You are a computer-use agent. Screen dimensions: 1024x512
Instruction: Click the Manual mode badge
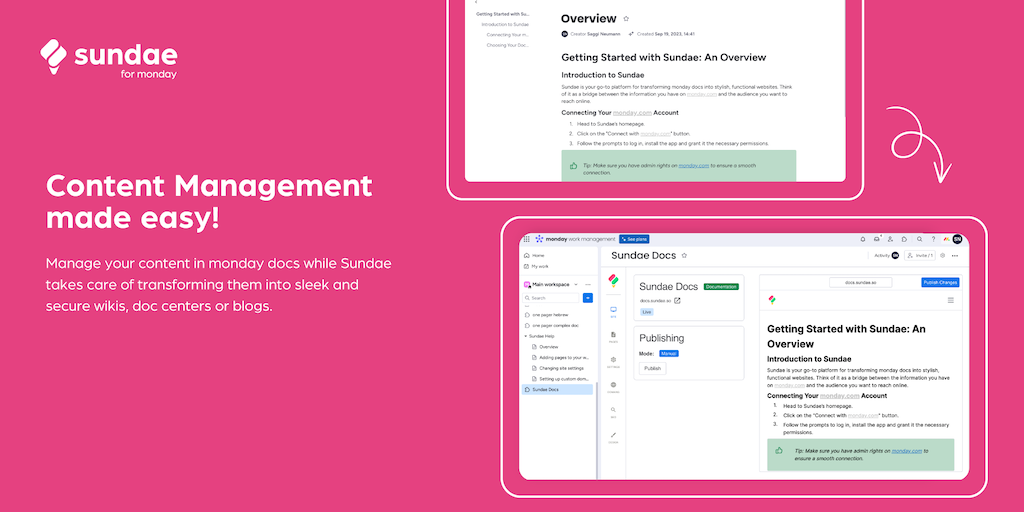669,353
